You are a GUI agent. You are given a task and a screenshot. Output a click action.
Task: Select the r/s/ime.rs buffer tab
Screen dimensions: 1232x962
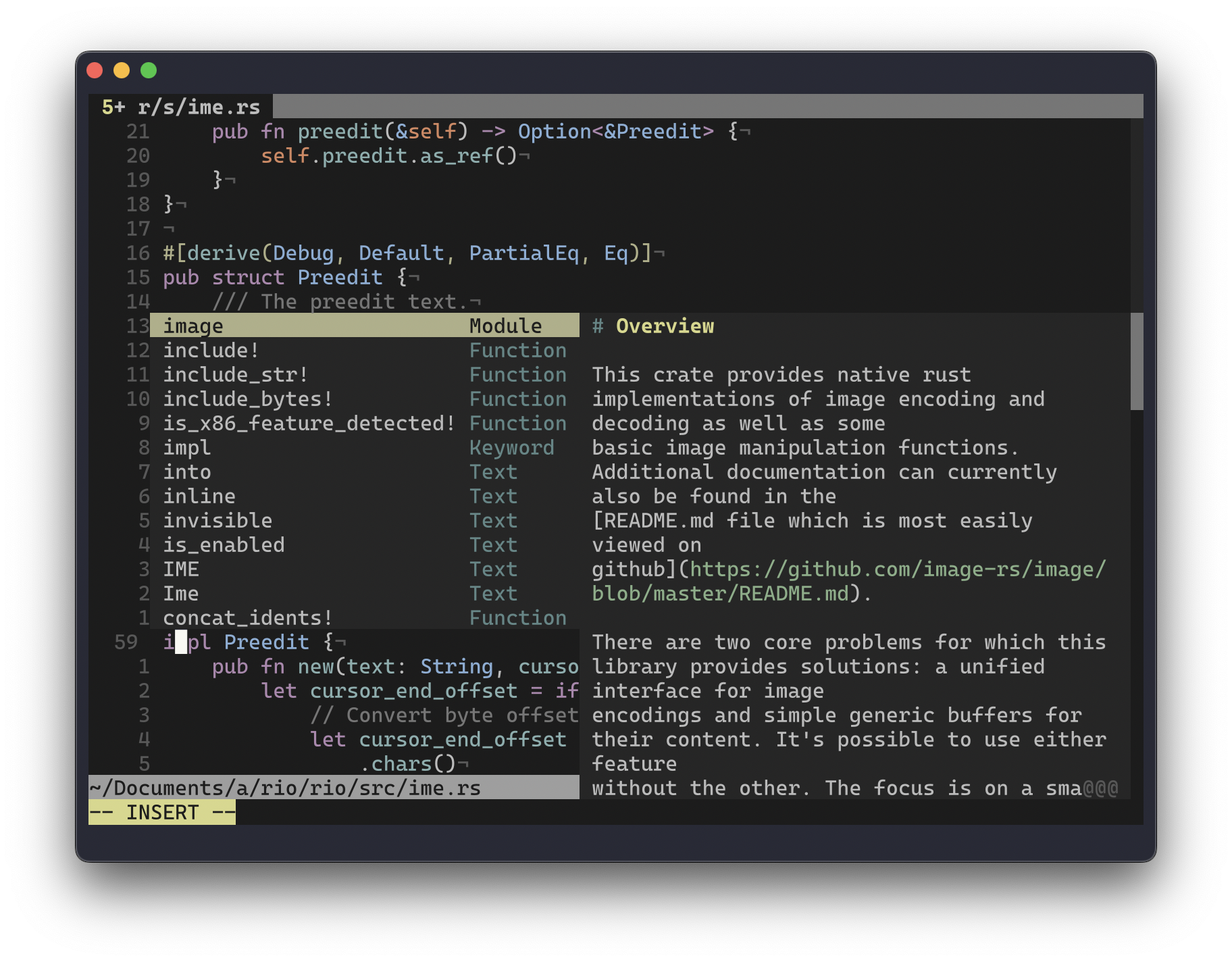(x=180, y=107)
